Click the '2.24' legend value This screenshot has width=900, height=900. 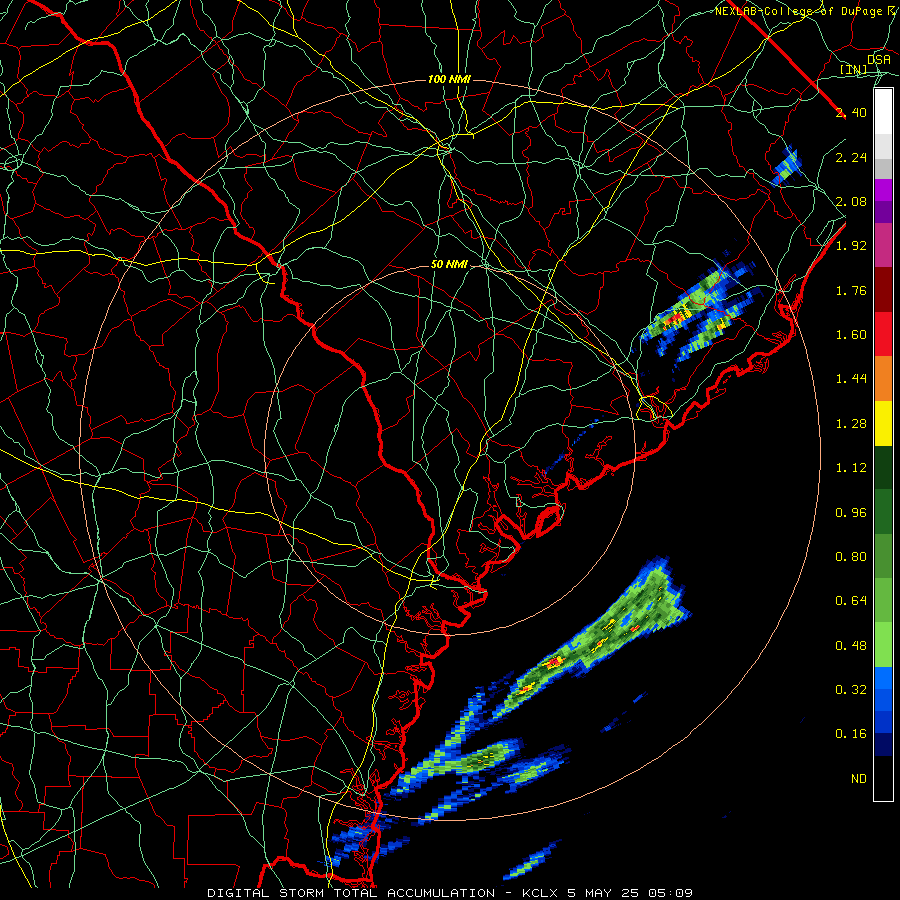[851, 157]
